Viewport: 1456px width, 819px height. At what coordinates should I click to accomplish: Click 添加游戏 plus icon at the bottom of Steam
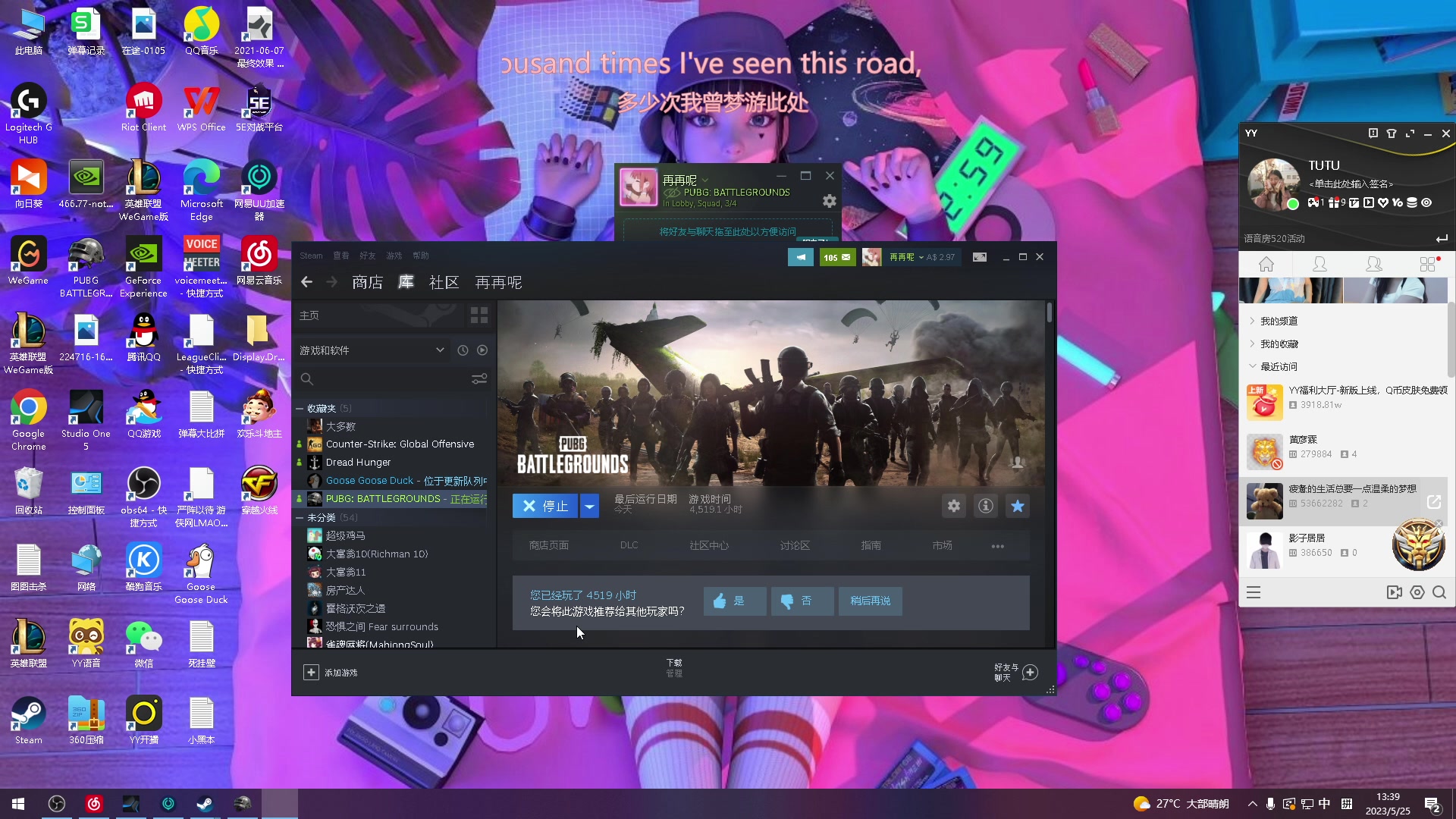click(311, 673)
